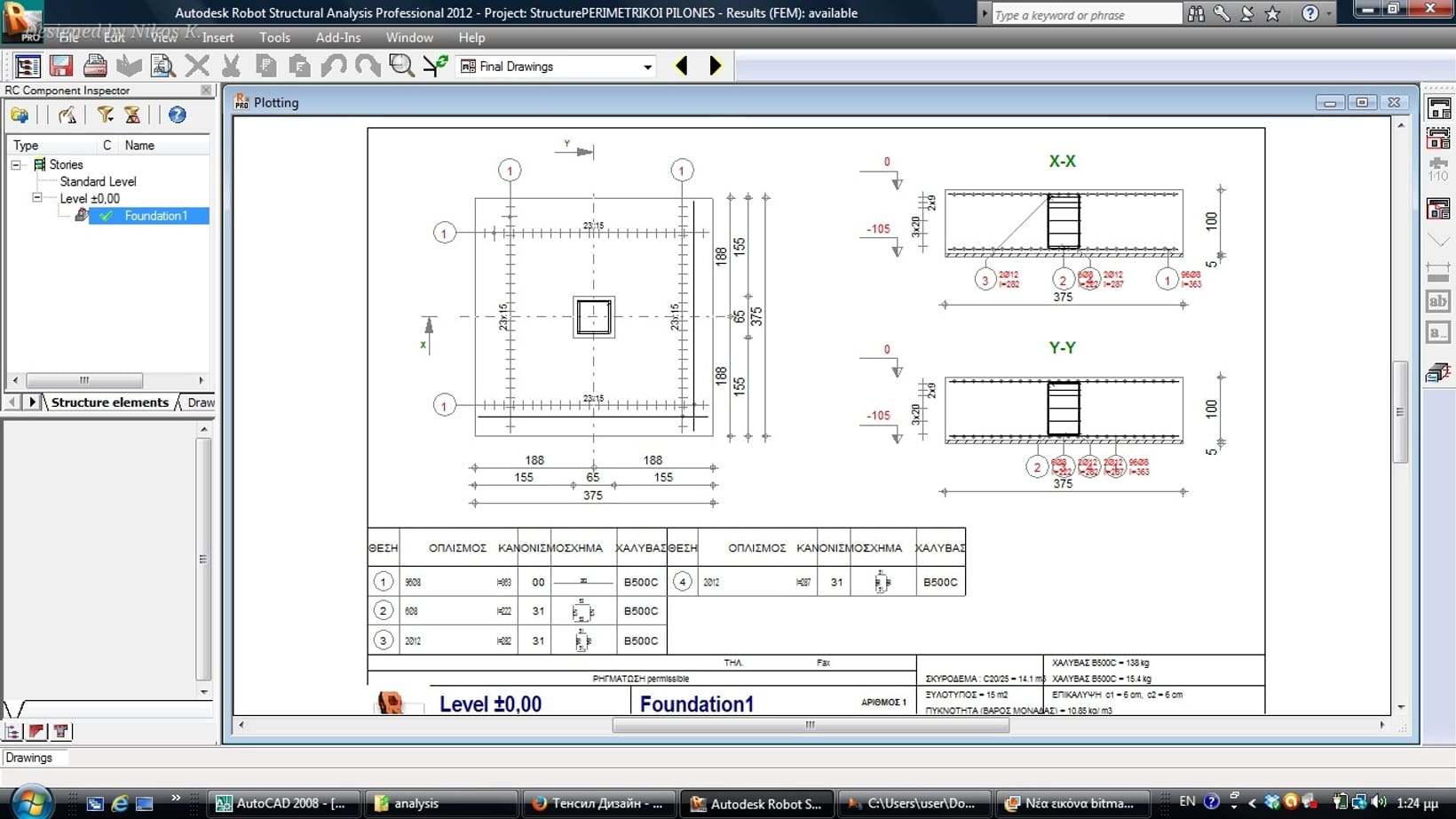This screenshot has width=1456, height=819.
Task: Open the Final Drawings layout dropdown
Action: [x=647, y=67]
